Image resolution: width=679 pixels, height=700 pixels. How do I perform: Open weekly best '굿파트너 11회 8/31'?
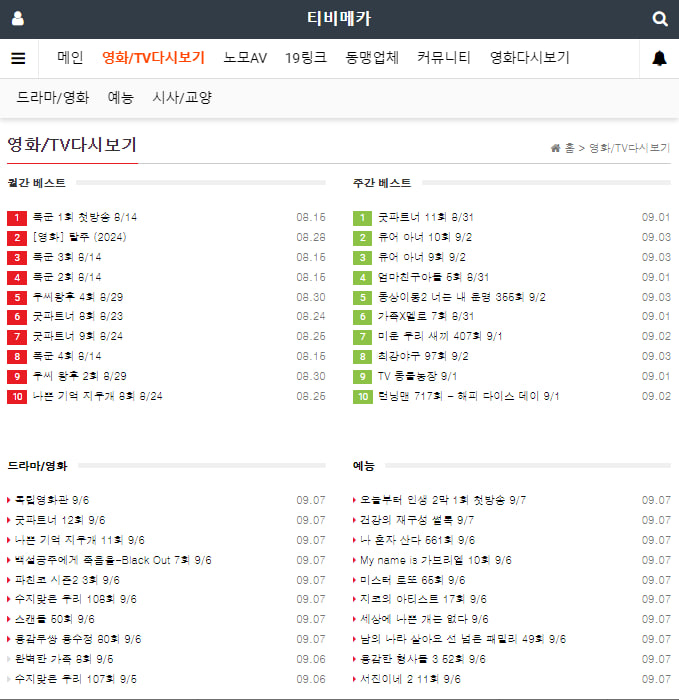[x=426, y=217]
